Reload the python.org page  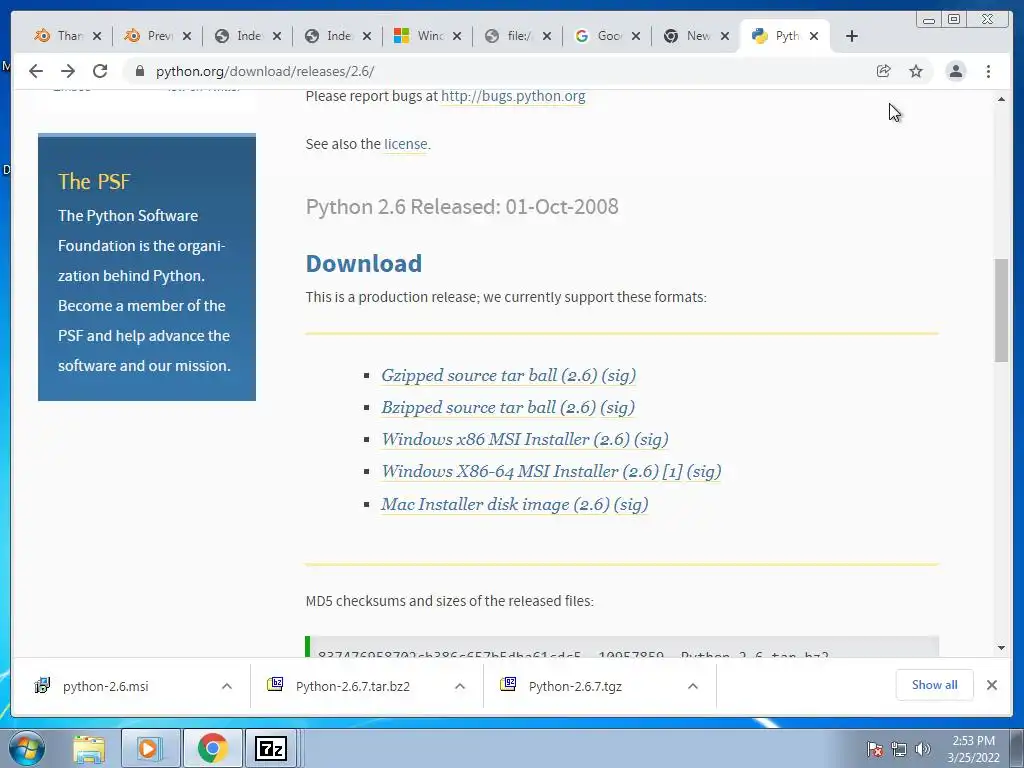(100, 71)
